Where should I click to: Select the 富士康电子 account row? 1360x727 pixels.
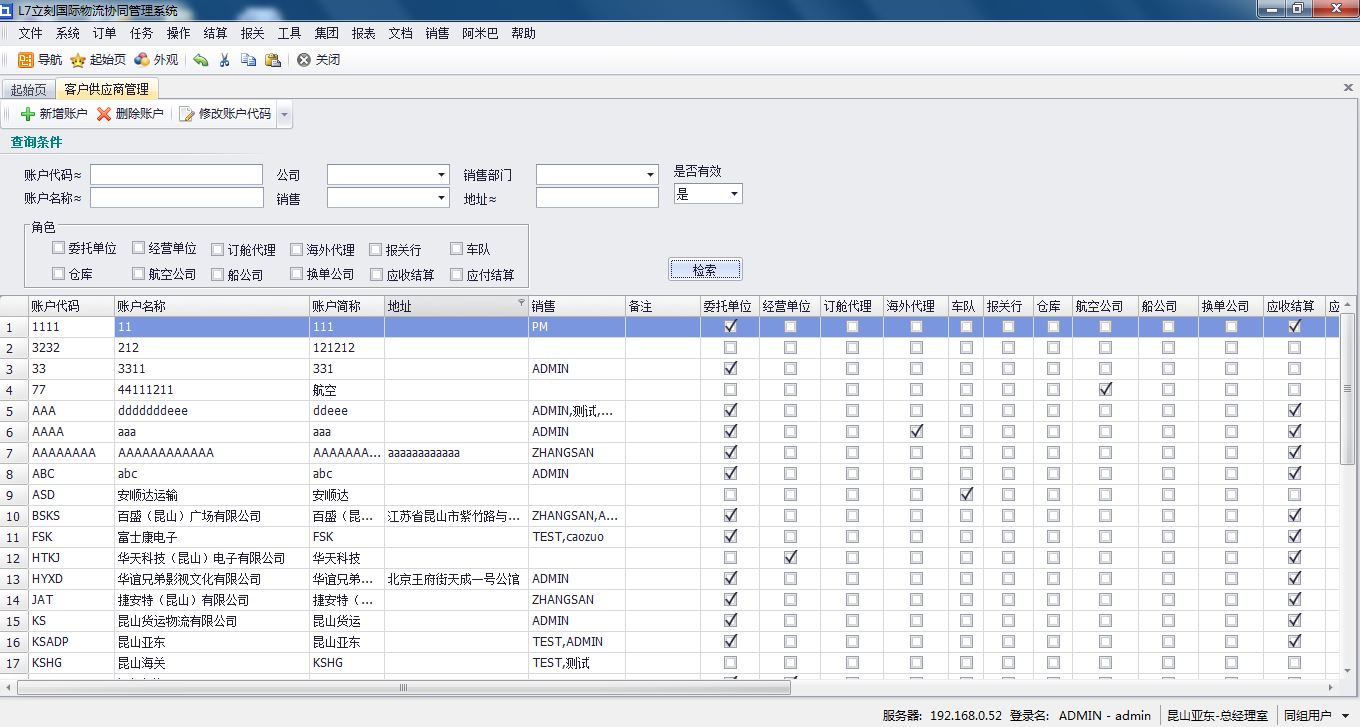pyautogui.click(x=669, y=536)
